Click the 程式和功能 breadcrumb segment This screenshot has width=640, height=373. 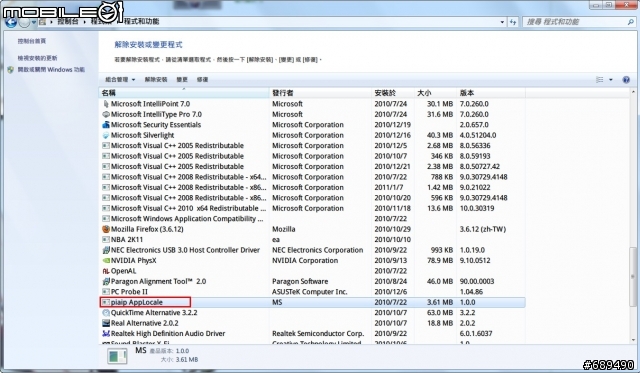pos(141,21)
